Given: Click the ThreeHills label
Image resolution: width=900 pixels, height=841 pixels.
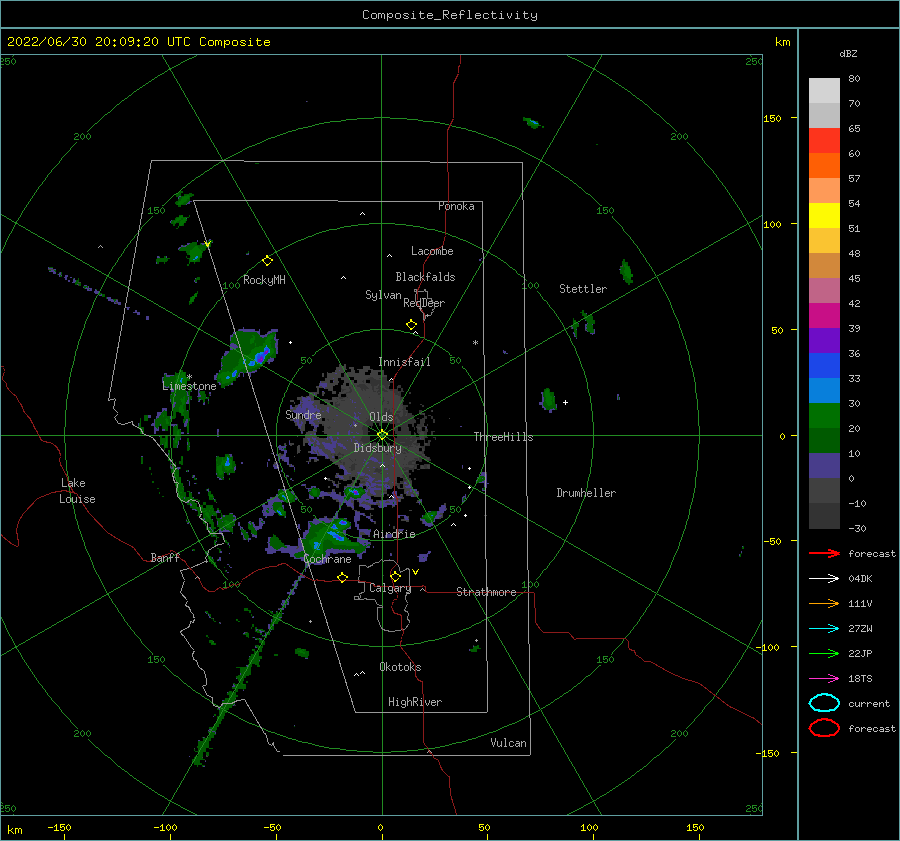Looking at the screenshot, I should 503,437.
